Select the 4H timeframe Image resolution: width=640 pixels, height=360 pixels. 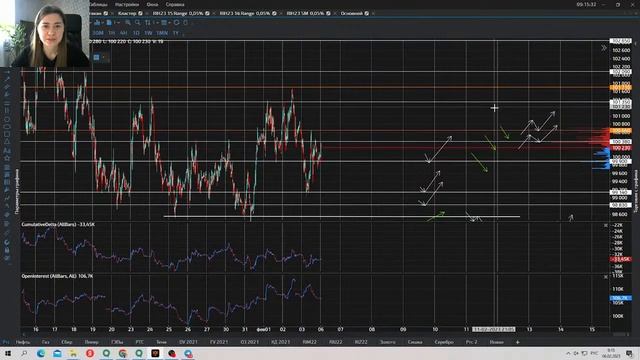(x=123, y=33)
